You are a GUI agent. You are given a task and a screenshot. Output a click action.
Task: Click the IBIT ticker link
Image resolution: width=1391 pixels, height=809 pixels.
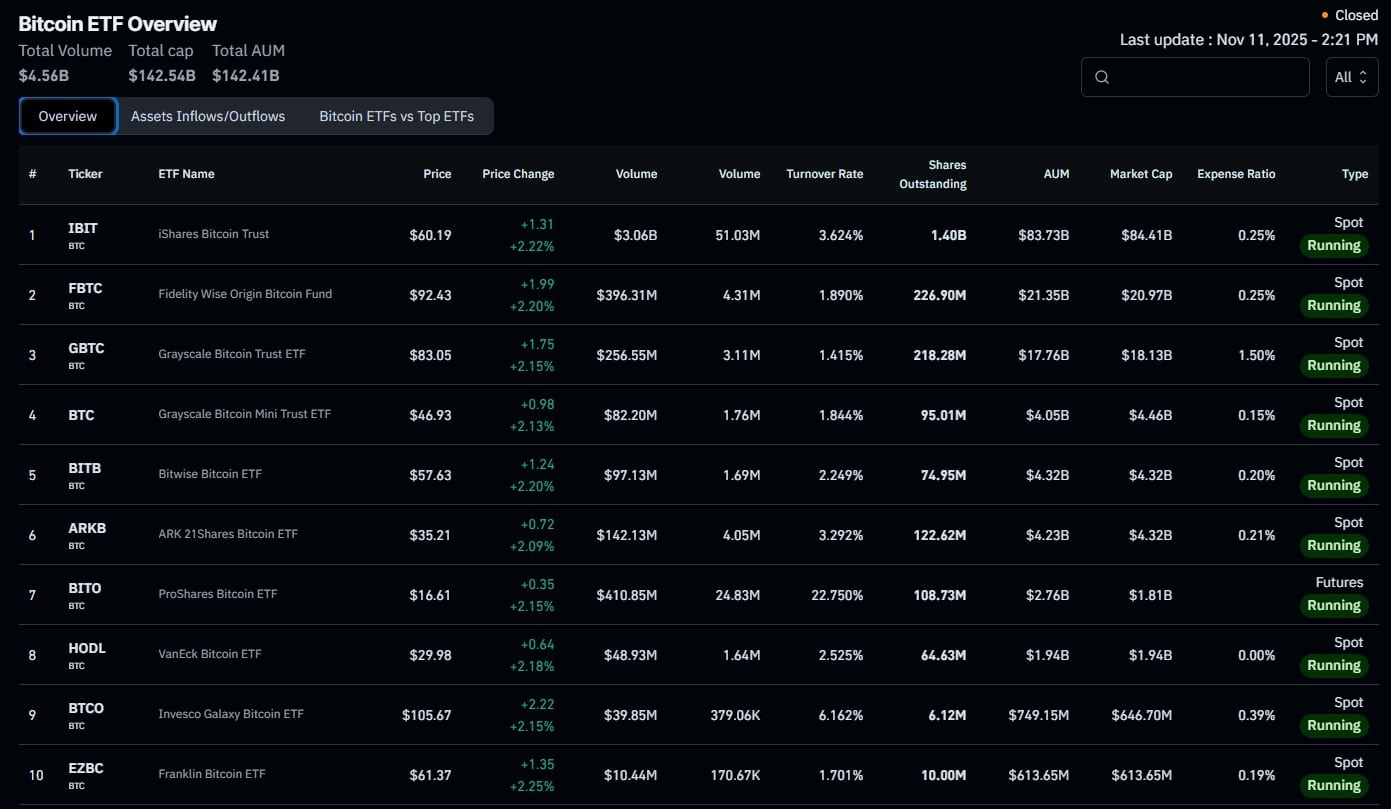[82, 227]
